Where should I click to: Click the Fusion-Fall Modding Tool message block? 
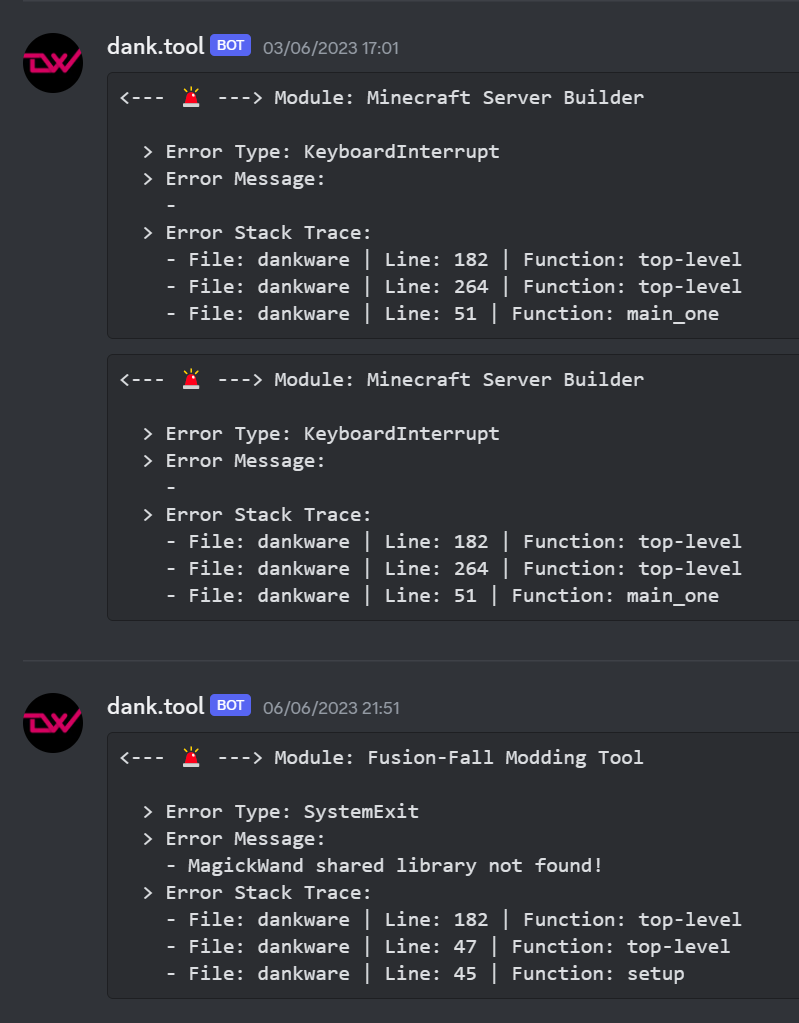click(x=450, y=866)
